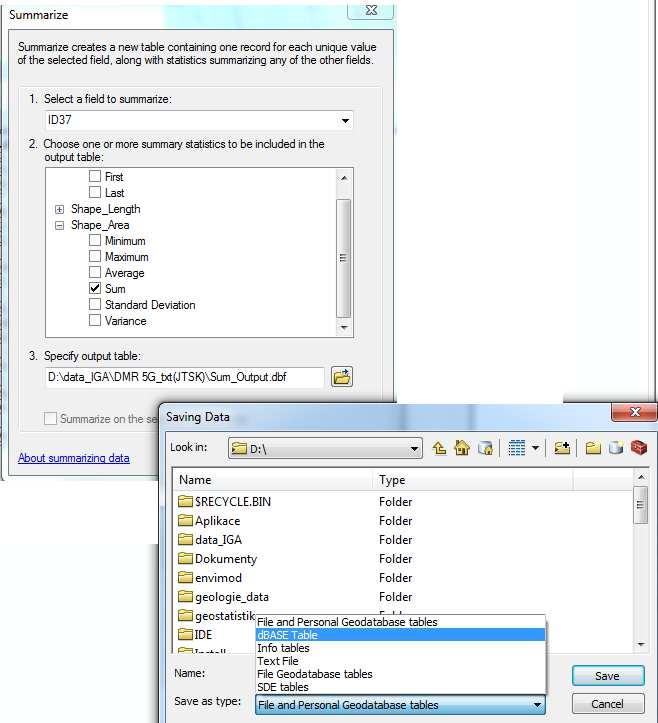Check the Last statistic
658x723 pixels.
(95, 192)
